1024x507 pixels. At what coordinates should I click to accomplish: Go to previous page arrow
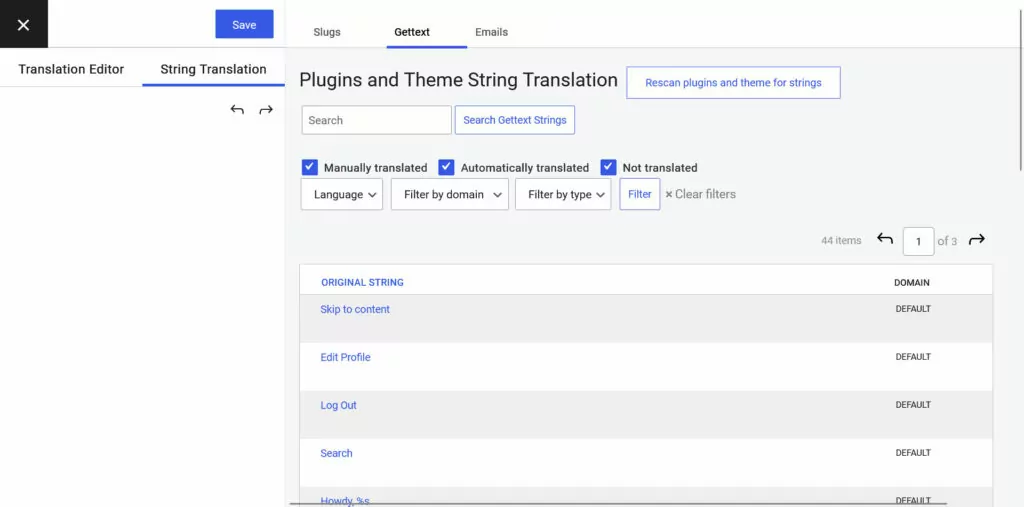(x=885, y=240)
